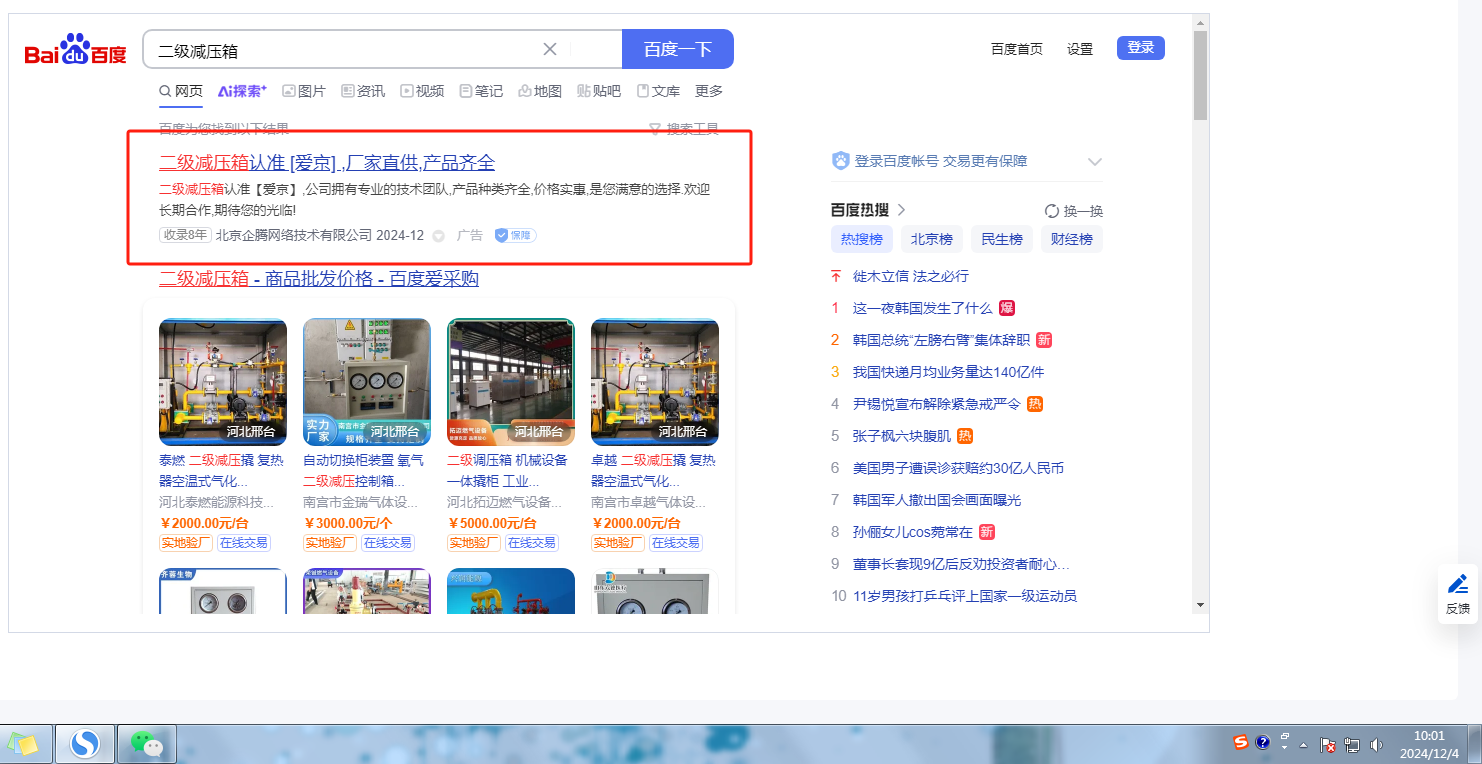1482x764 pixels.
Task: Switch to the 图片 search tab
Action: tap(304, 91)
